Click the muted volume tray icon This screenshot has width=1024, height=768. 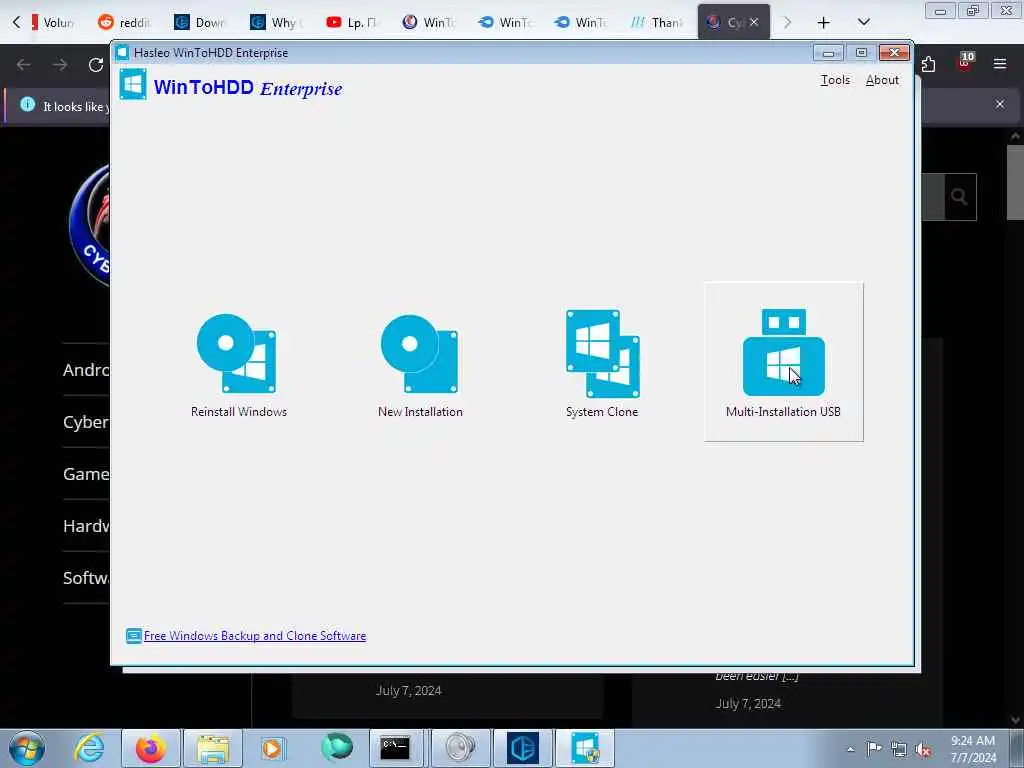click(923, 749)
